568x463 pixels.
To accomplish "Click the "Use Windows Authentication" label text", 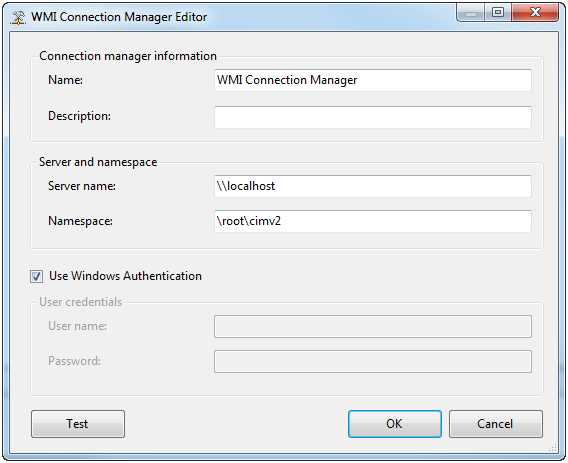I will point(125,276).
